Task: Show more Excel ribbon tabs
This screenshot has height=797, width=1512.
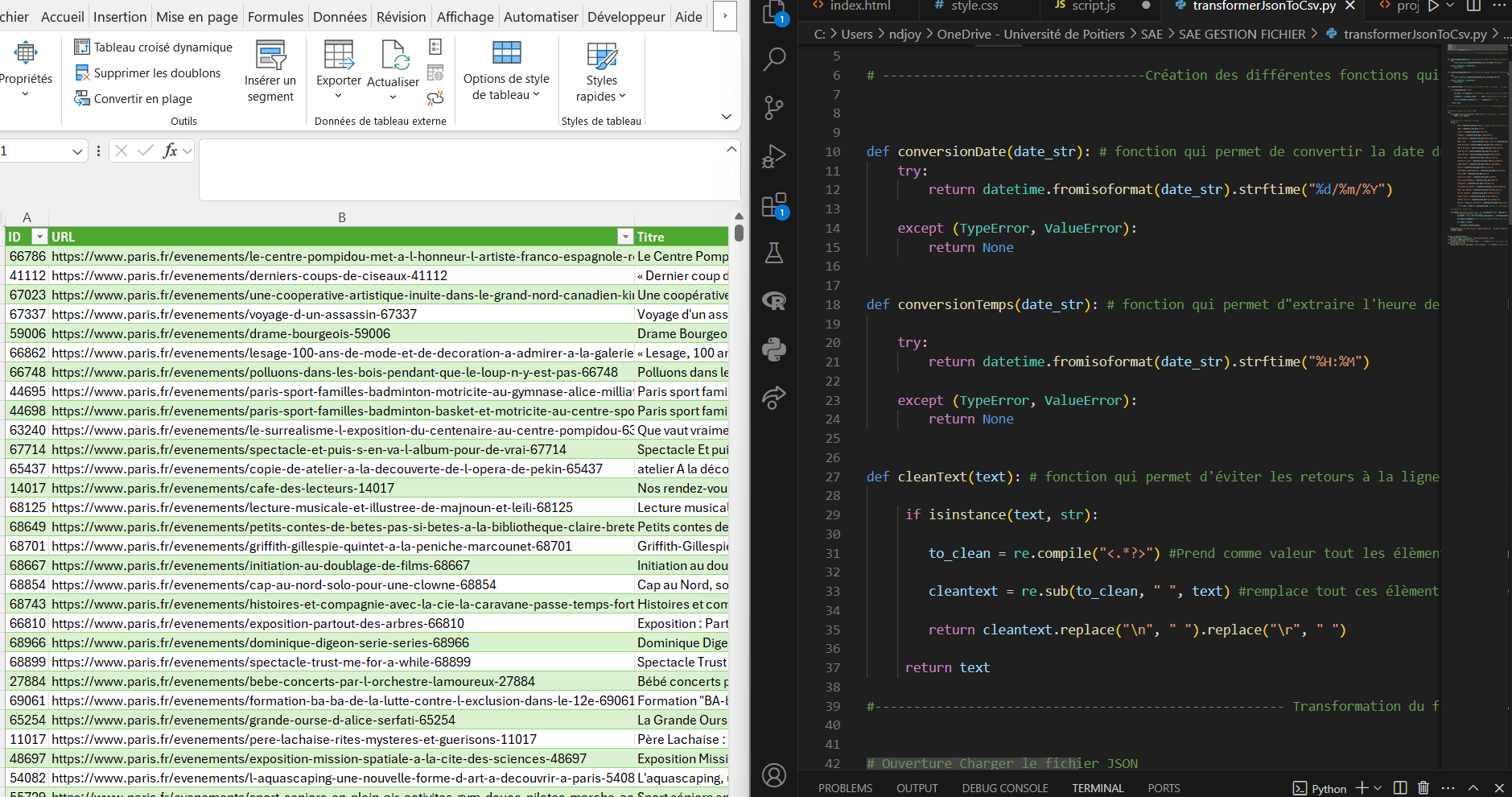Action: click(x=725, y=16)
